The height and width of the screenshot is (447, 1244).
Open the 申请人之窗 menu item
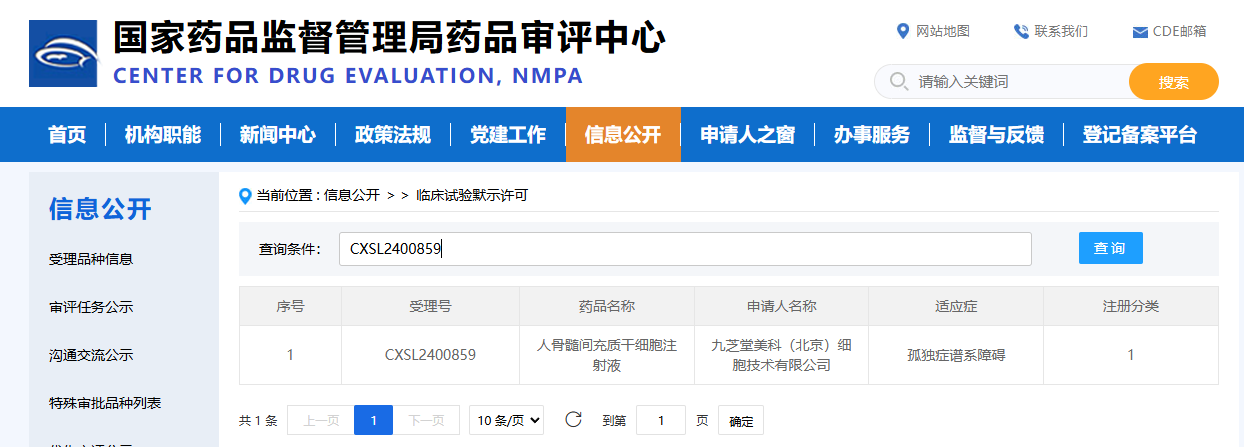pyautogui.click(x=747, y=135)
